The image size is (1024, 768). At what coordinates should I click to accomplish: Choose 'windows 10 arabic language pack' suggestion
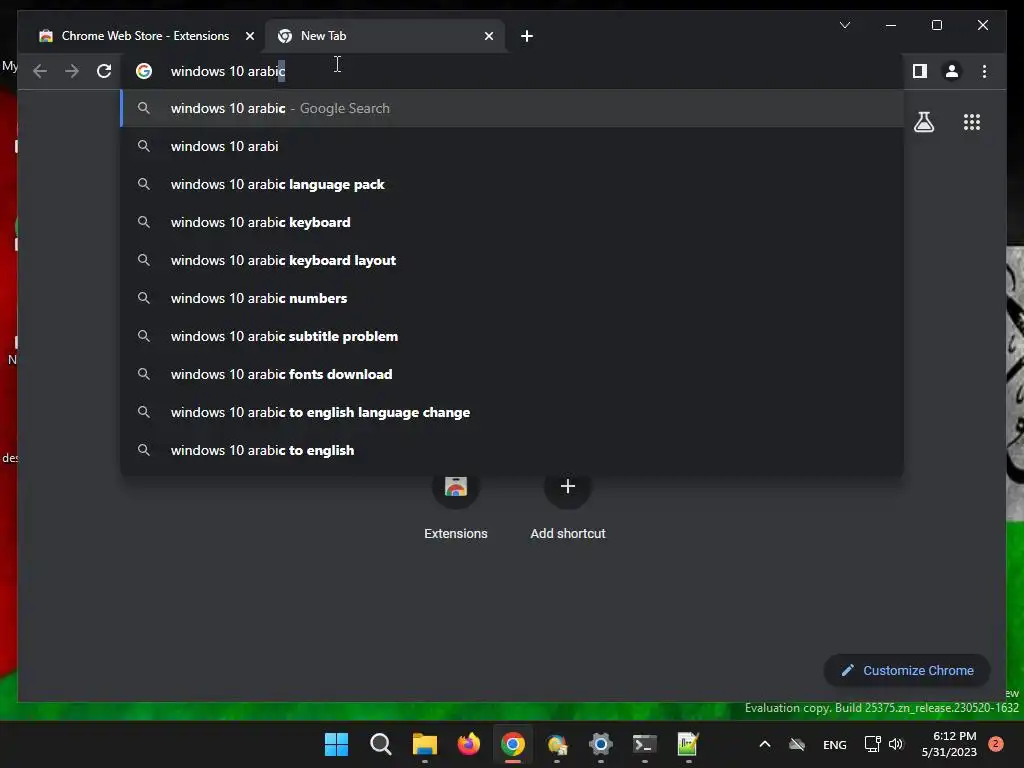512,184
